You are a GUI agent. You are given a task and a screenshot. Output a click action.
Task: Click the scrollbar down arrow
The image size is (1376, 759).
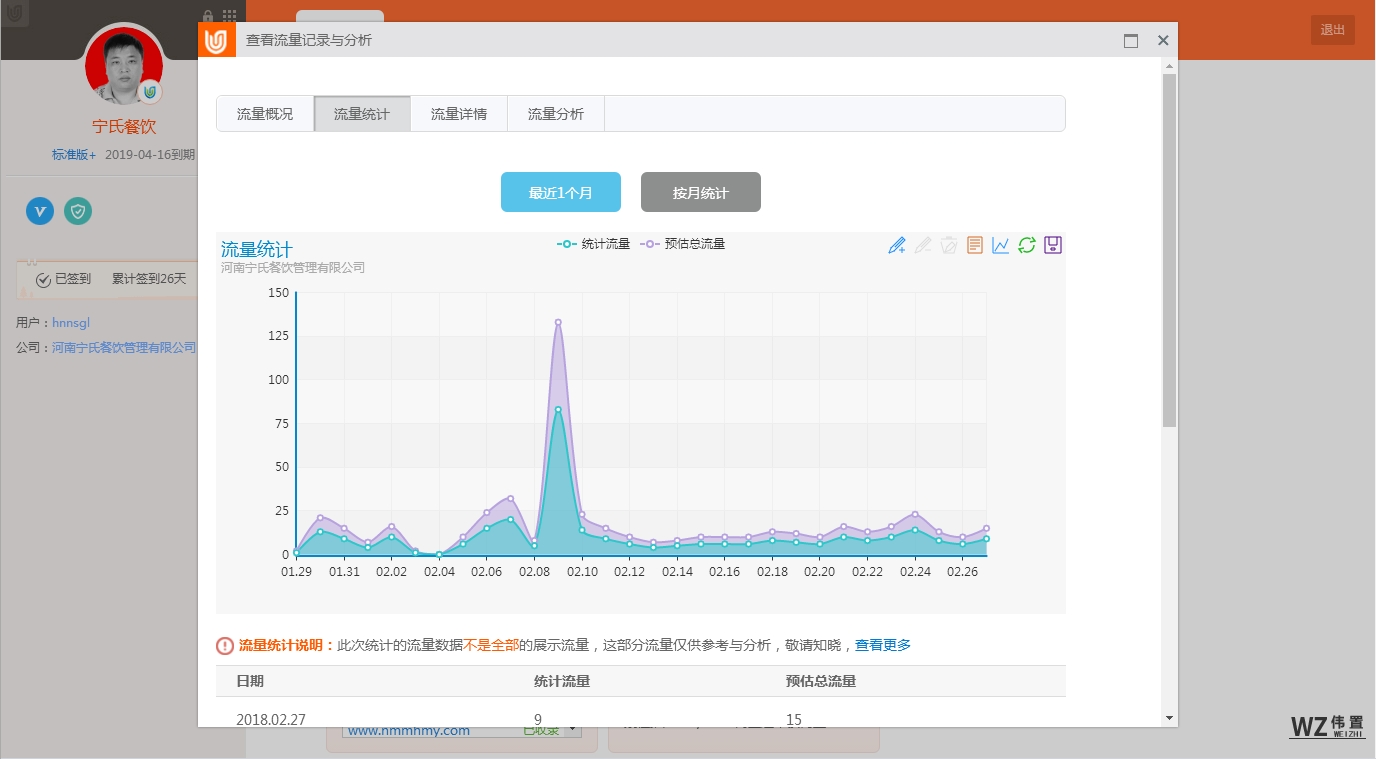coord(1169,718)
